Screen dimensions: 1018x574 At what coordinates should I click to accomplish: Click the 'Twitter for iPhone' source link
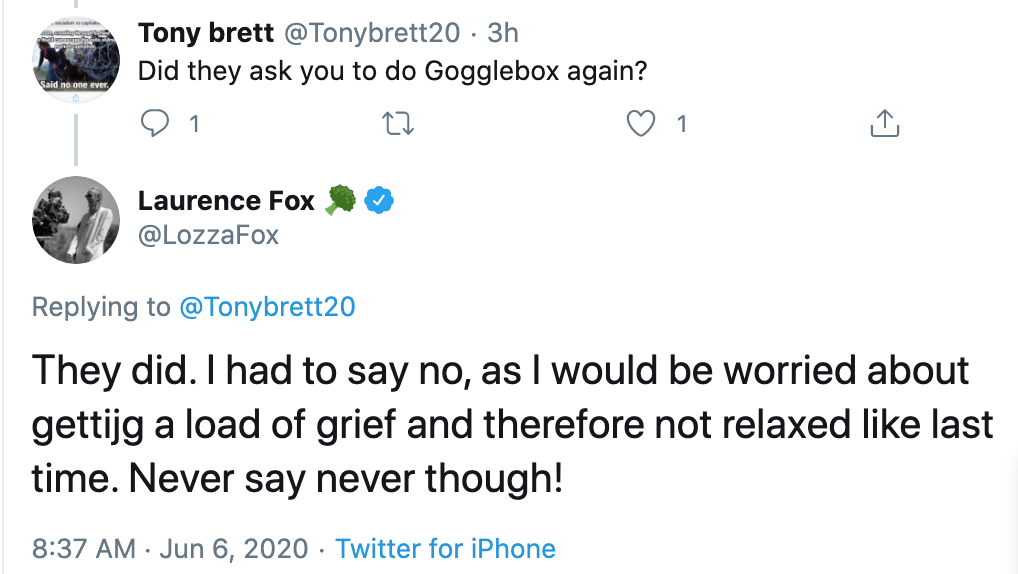(445, 549)
